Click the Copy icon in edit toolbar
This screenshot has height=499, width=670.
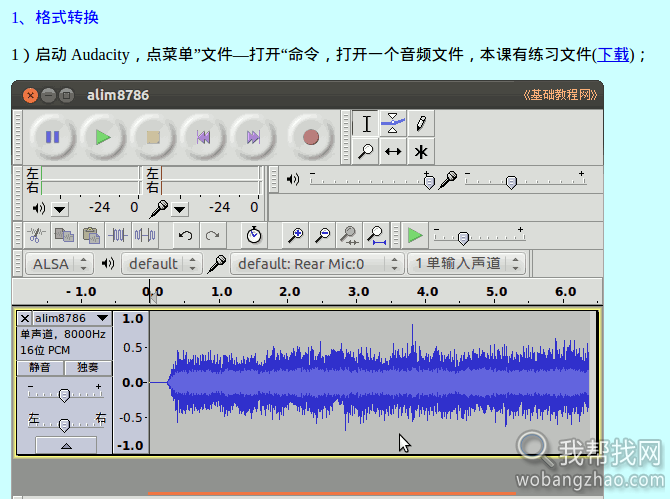64,235
